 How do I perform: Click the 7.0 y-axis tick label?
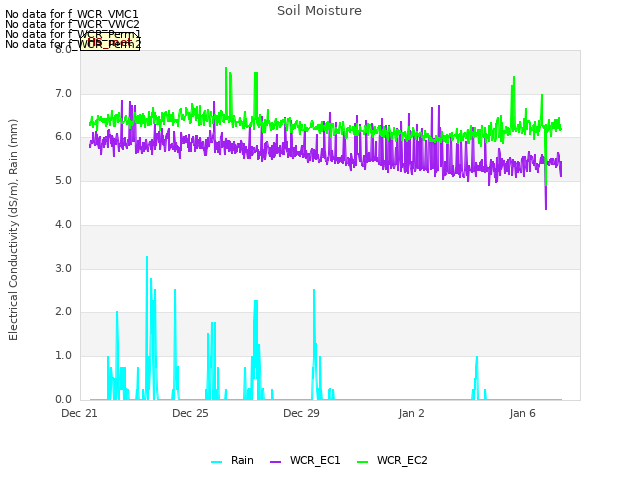tap(63, 93)
